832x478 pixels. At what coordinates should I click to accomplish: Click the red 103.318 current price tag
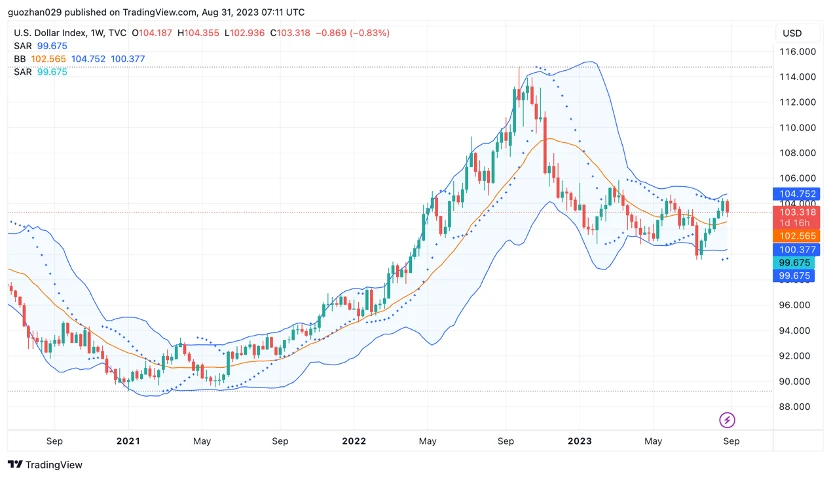(x=798, y=212)
